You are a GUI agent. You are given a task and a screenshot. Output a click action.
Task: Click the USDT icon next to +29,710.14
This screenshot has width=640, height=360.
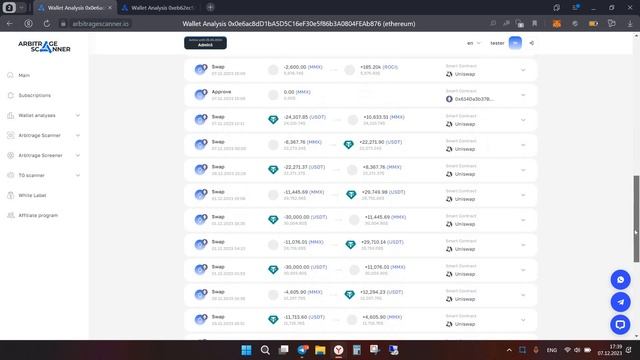[x=351, y=244]
